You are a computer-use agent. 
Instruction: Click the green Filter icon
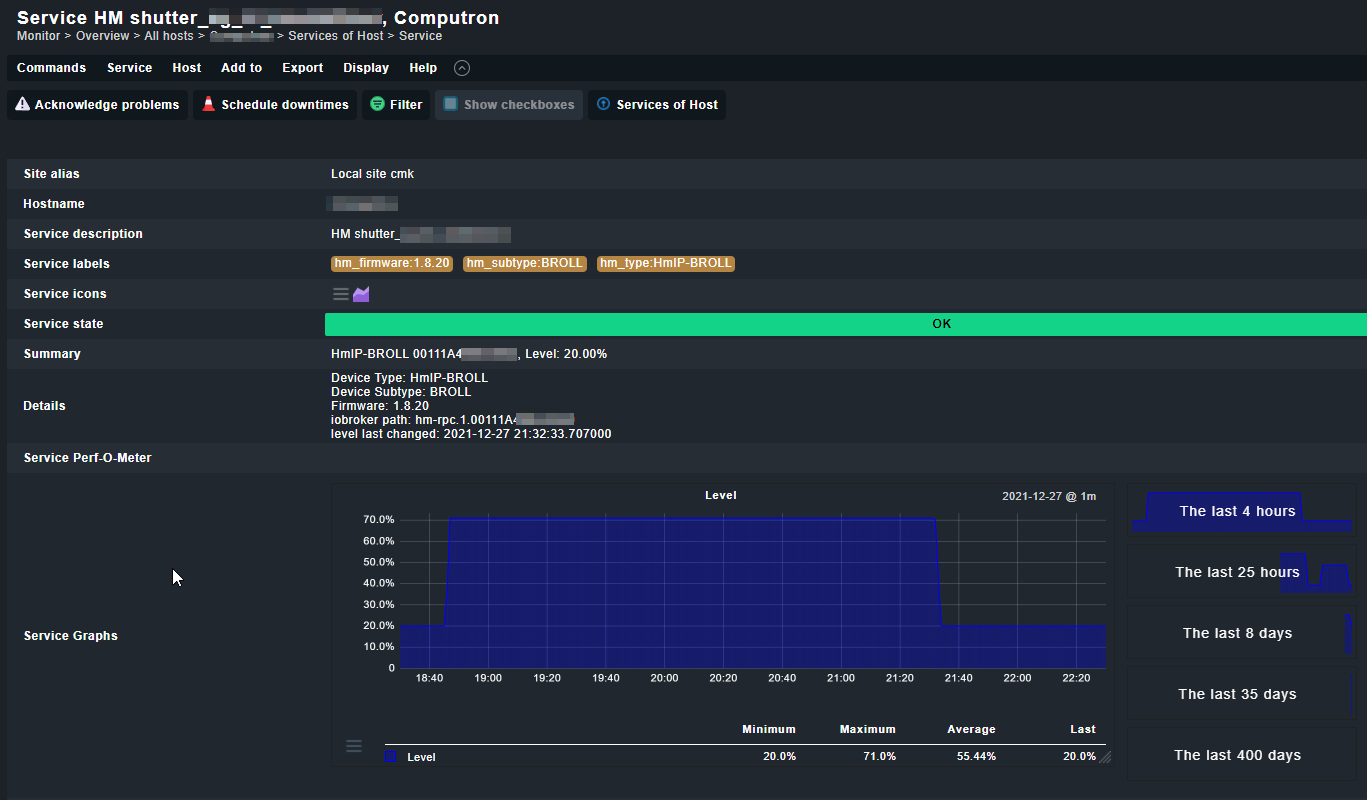(377, 104)
